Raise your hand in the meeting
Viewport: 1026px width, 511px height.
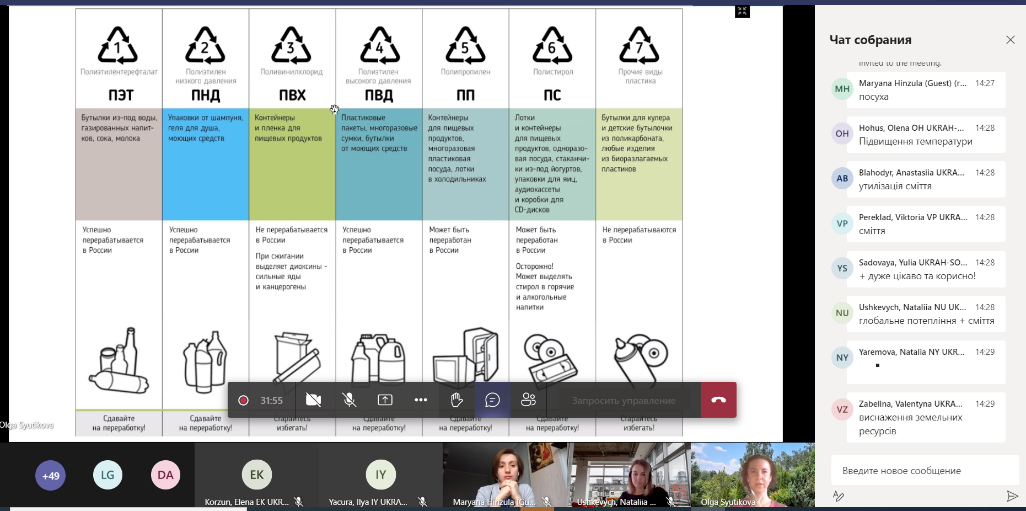456,400
